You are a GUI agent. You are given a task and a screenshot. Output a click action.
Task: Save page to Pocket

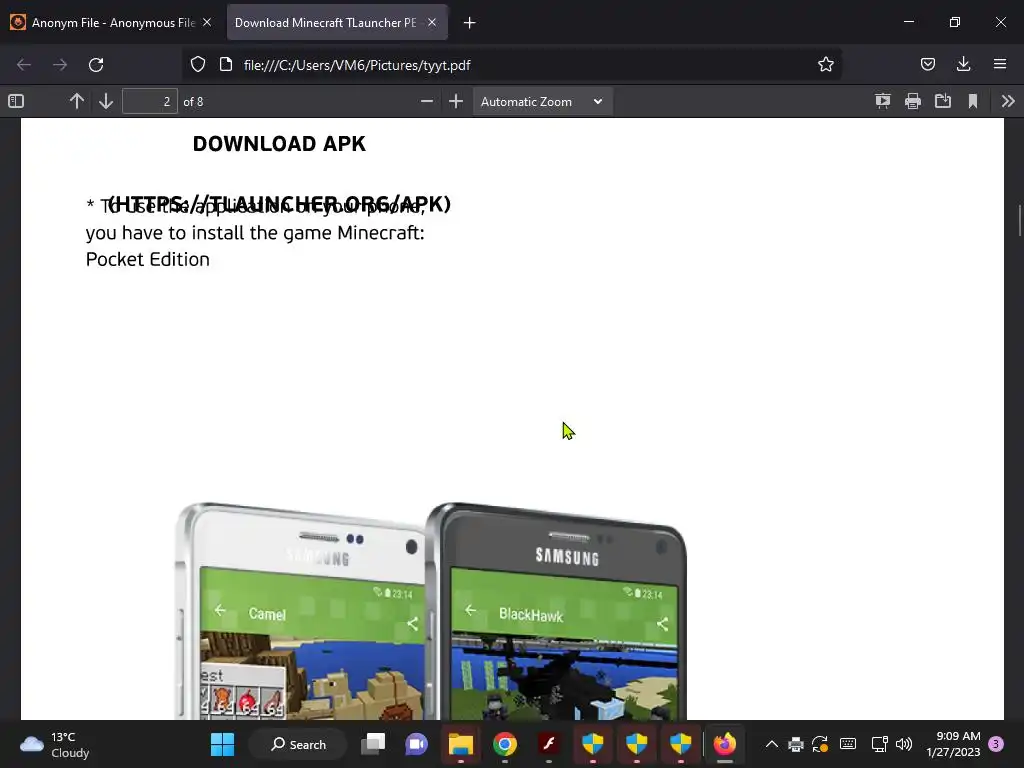point(927,64)
